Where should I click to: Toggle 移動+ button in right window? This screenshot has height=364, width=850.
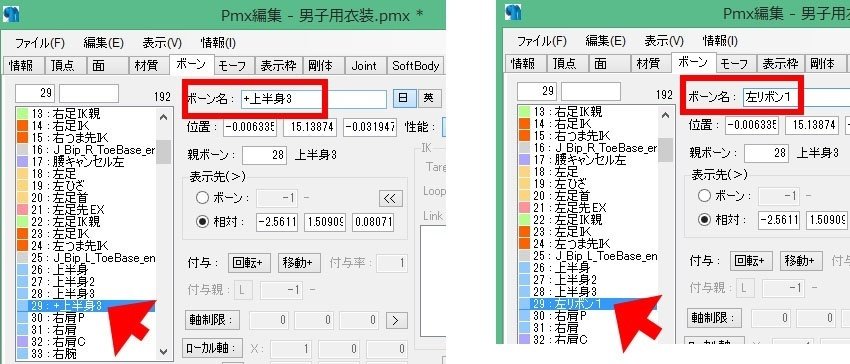(x=801, y=260)
